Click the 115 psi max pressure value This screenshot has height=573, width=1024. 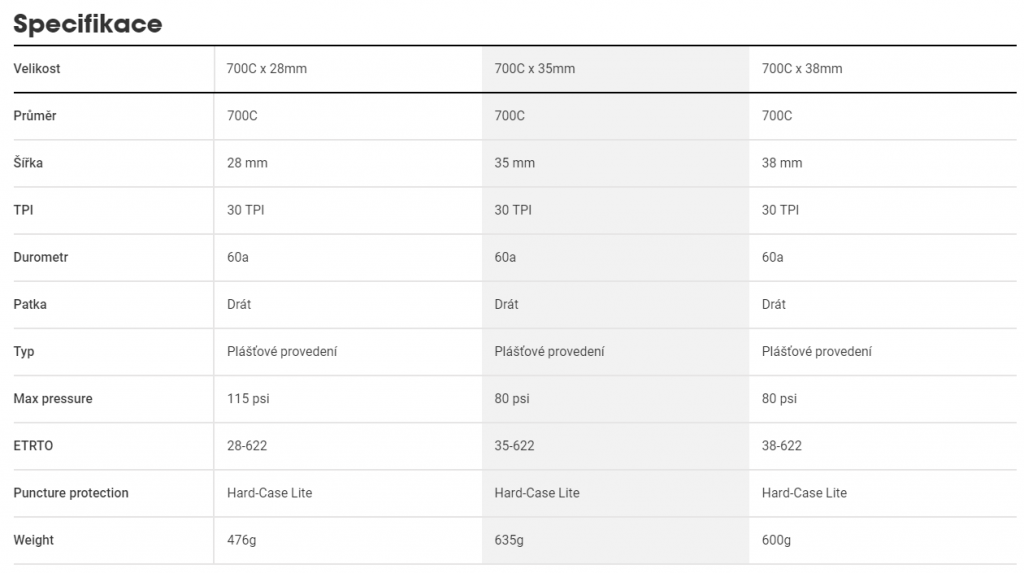[x=248, y=399]
